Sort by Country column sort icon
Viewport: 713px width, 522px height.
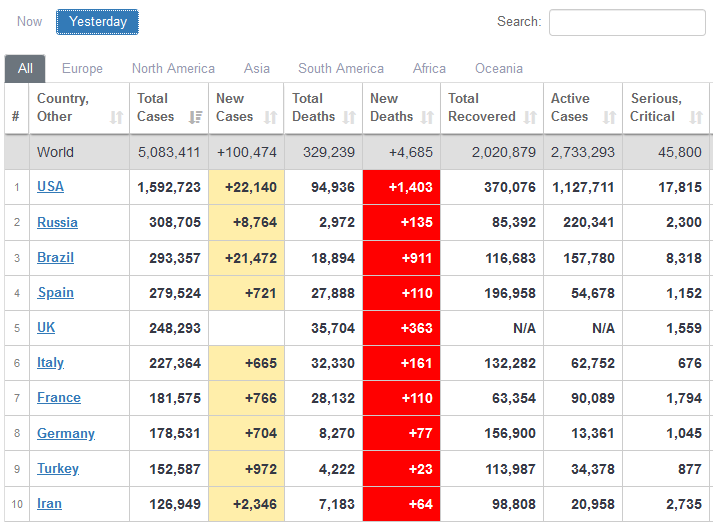116,117
